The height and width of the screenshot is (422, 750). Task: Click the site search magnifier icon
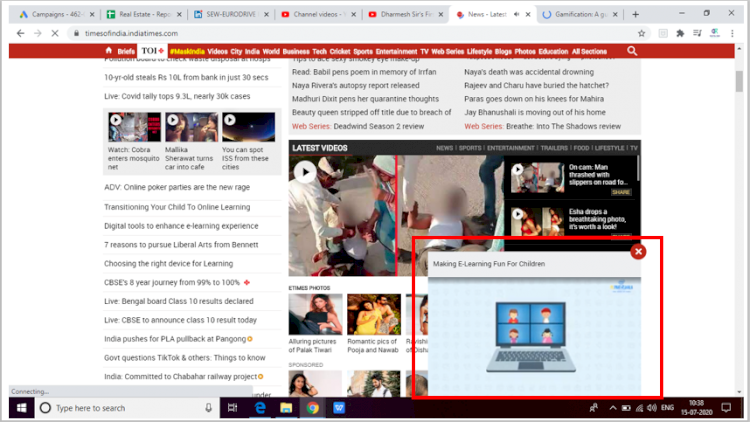pos(632,51)
